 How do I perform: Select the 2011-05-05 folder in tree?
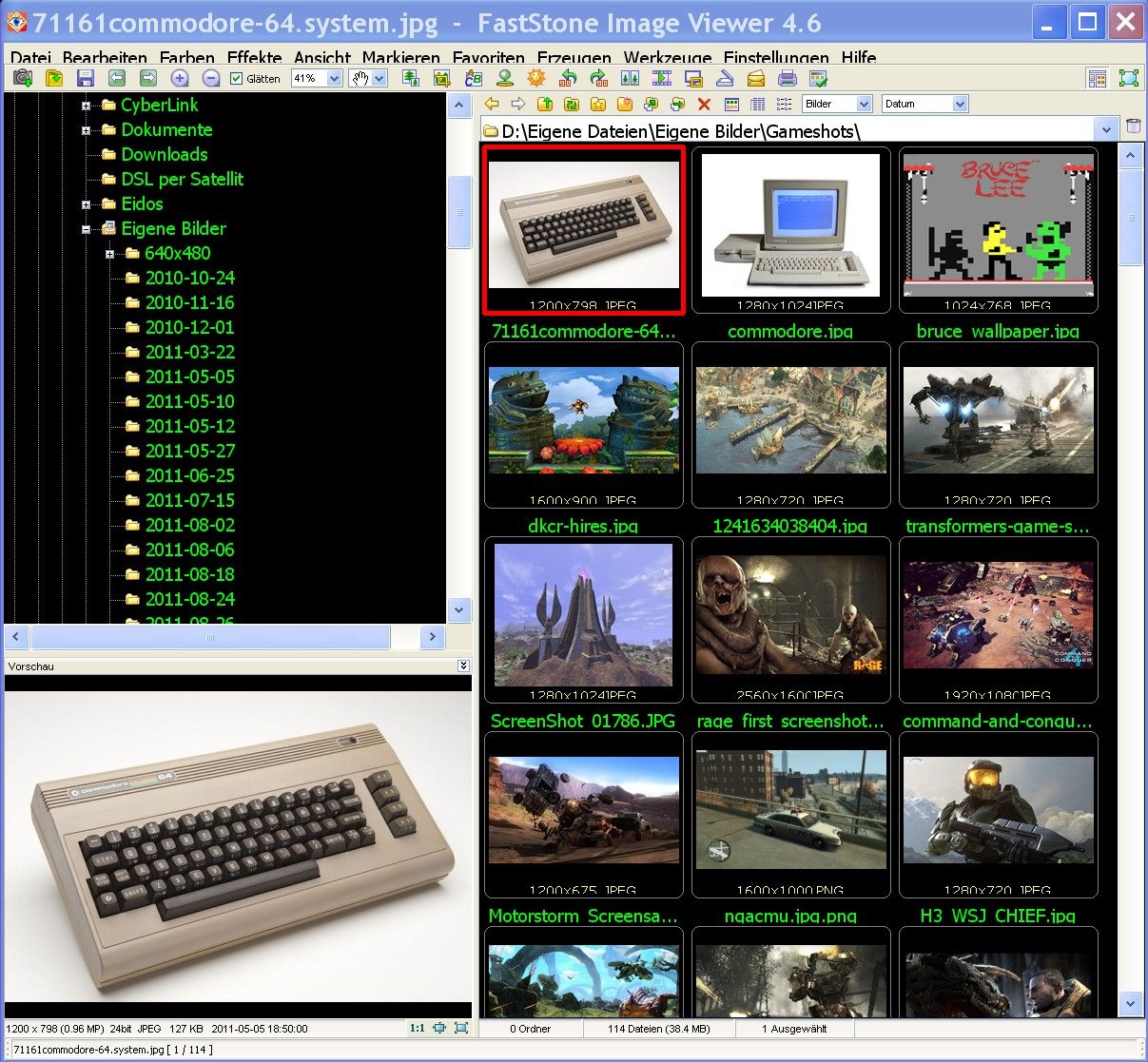click(189, 377)
